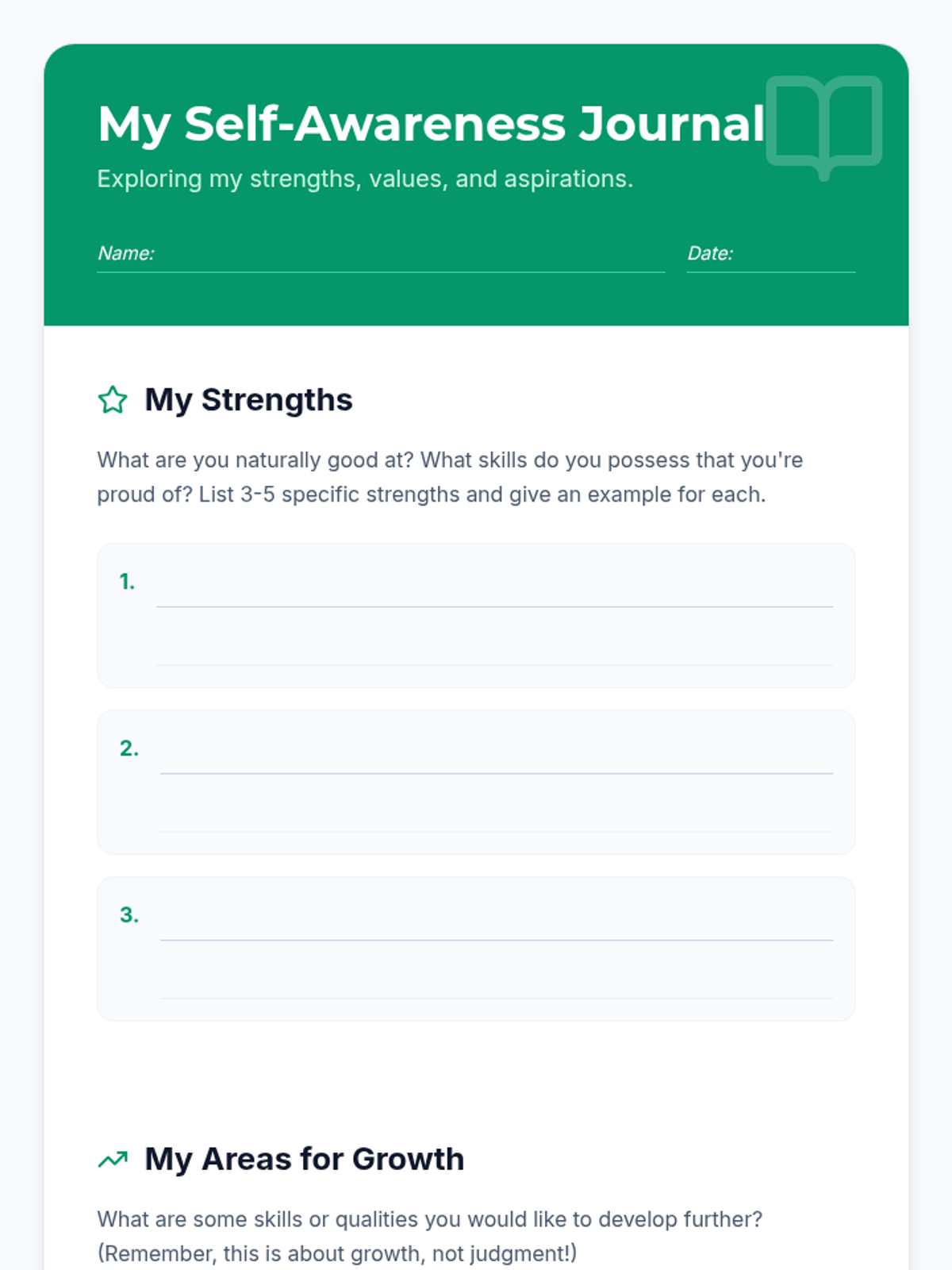Click the open book icon in header
Image resolution: width=952 pixels, height=1270 pixels.
coord(823,127)
